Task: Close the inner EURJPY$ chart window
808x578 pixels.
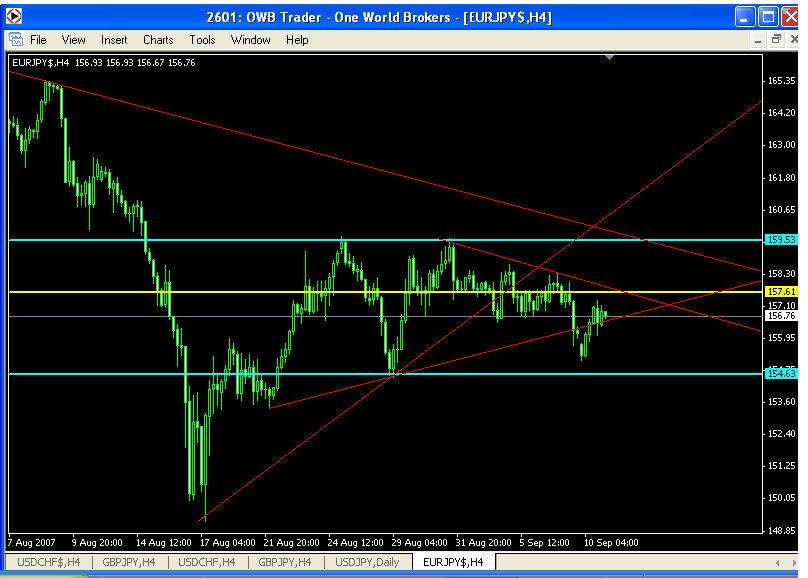Action: [x=794, y=40]
